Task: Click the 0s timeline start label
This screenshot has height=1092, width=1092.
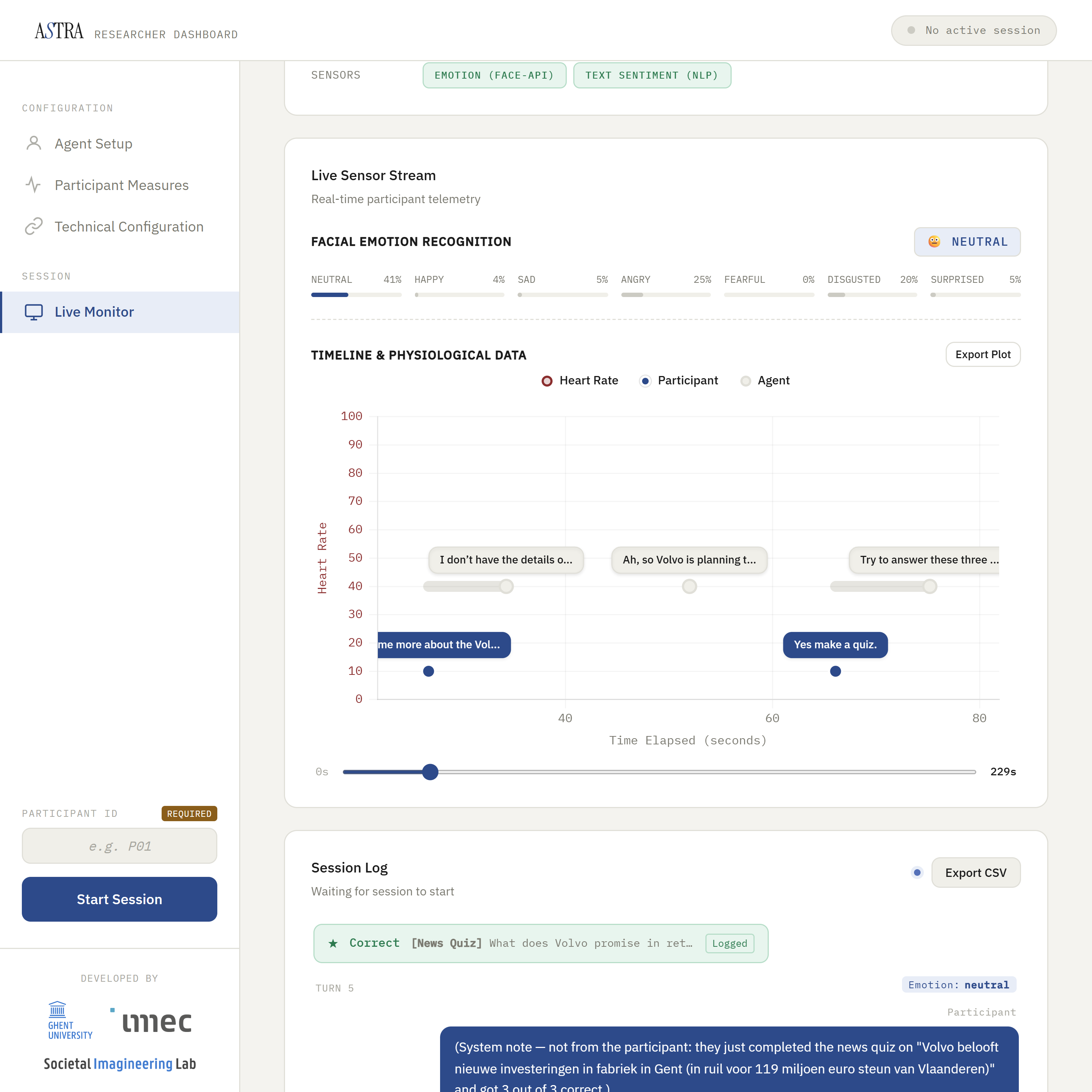Action: pyautogui.click(x=322, y=772)
